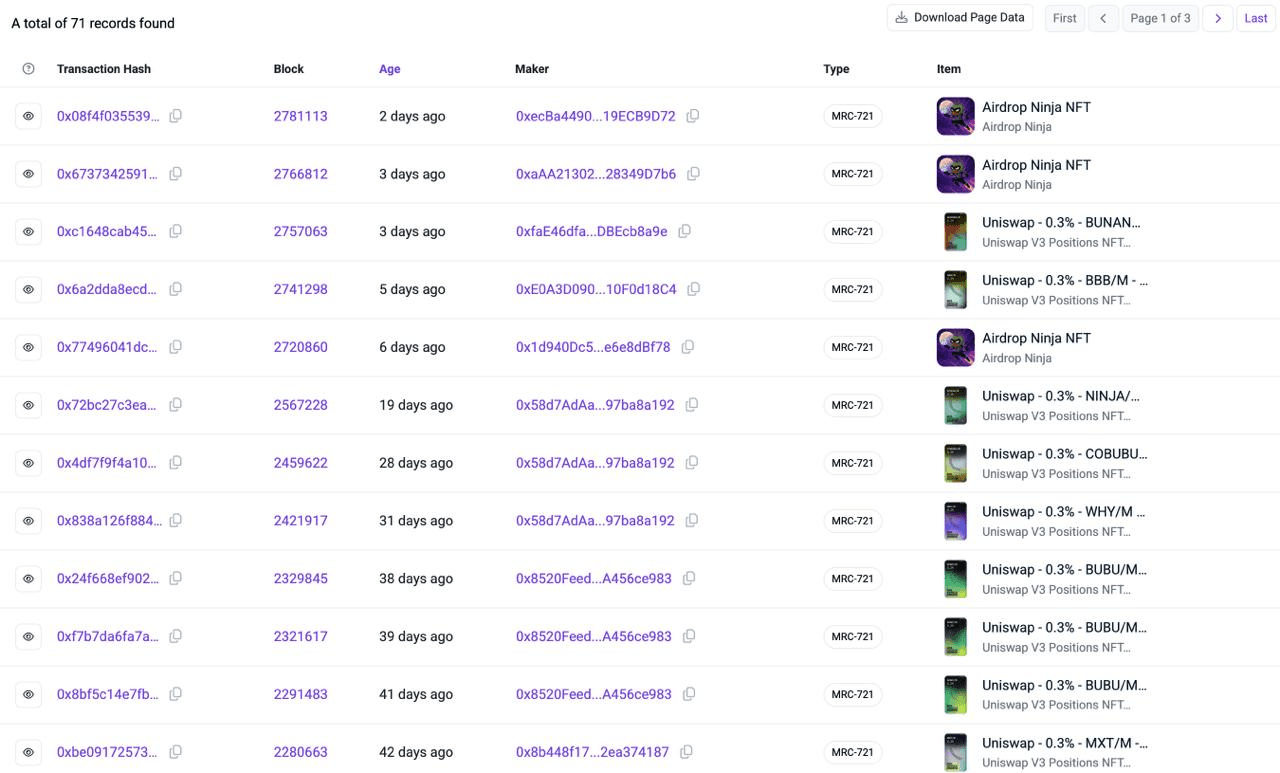Copy transaction hash 0x838a126f884
Image resolution: width=1280 pixels, height=773 pixels.
[x=176, y=521]
